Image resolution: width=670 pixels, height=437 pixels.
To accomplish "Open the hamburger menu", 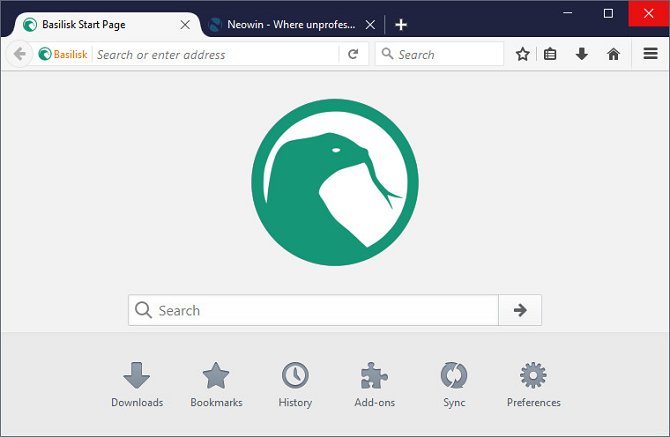I will click(x=650, y=53).
